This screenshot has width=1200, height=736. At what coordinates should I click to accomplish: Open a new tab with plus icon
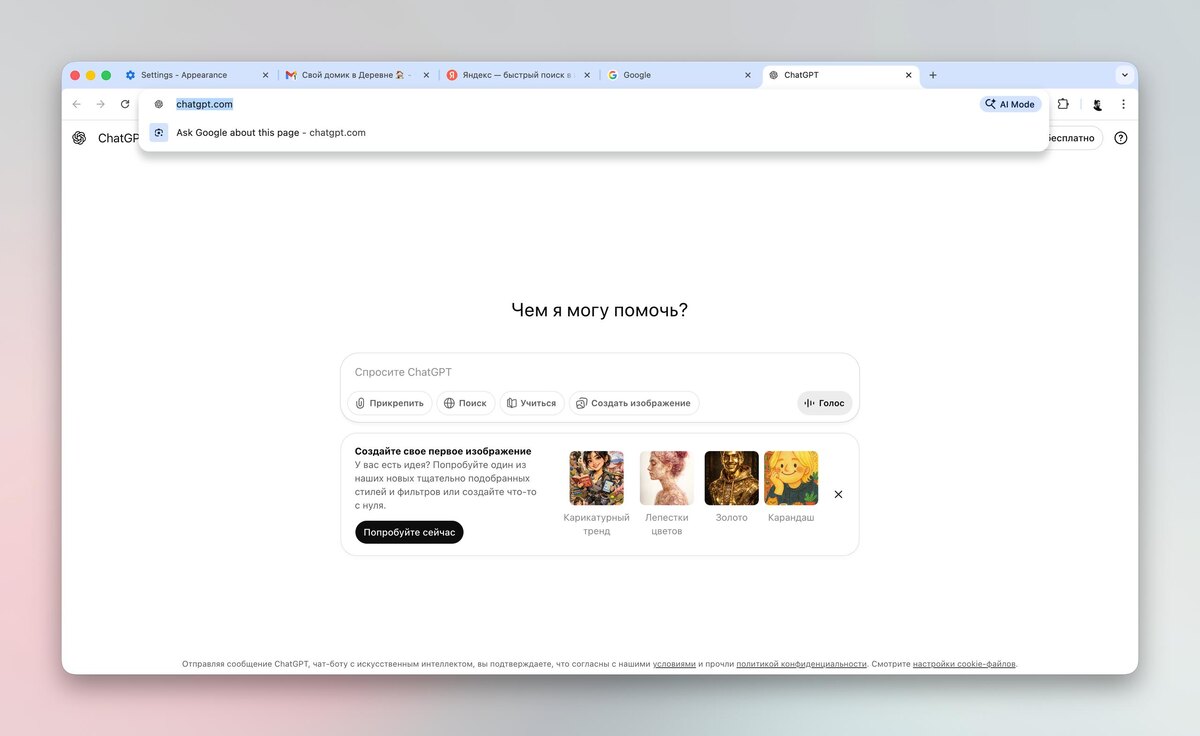point(933,75)
